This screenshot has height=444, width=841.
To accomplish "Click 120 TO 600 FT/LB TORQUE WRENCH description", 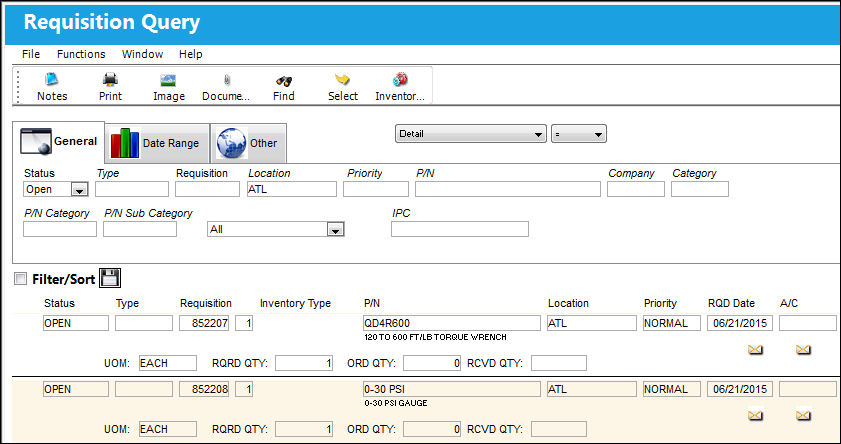I will [435, 337].
